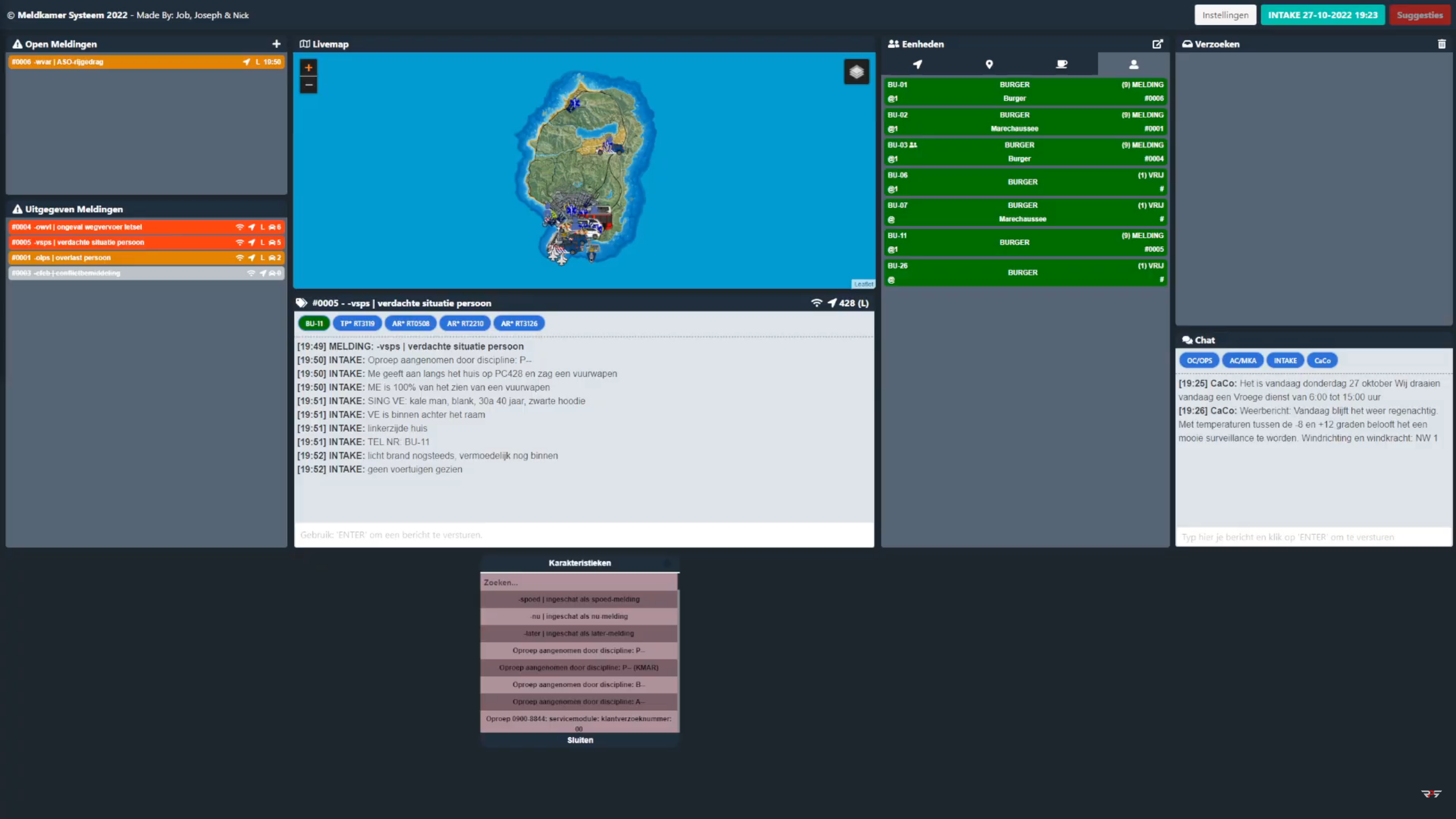The image size is (1456, 819).
Task: Click the red Suggesties button
Action: click(x=1420, y=15)
